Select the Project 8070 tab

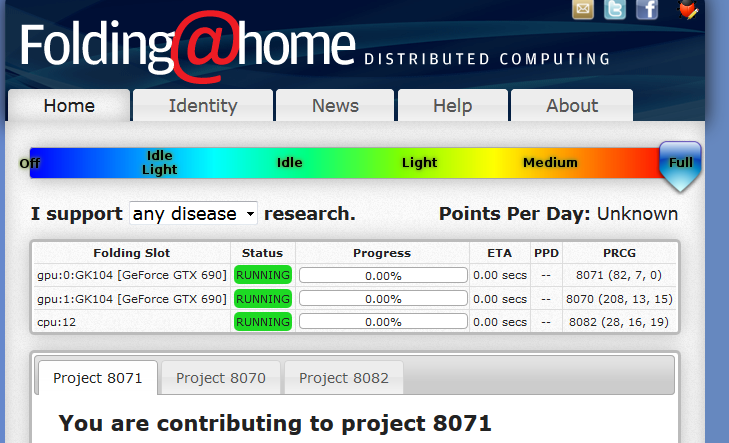click(x=221, y=378)
